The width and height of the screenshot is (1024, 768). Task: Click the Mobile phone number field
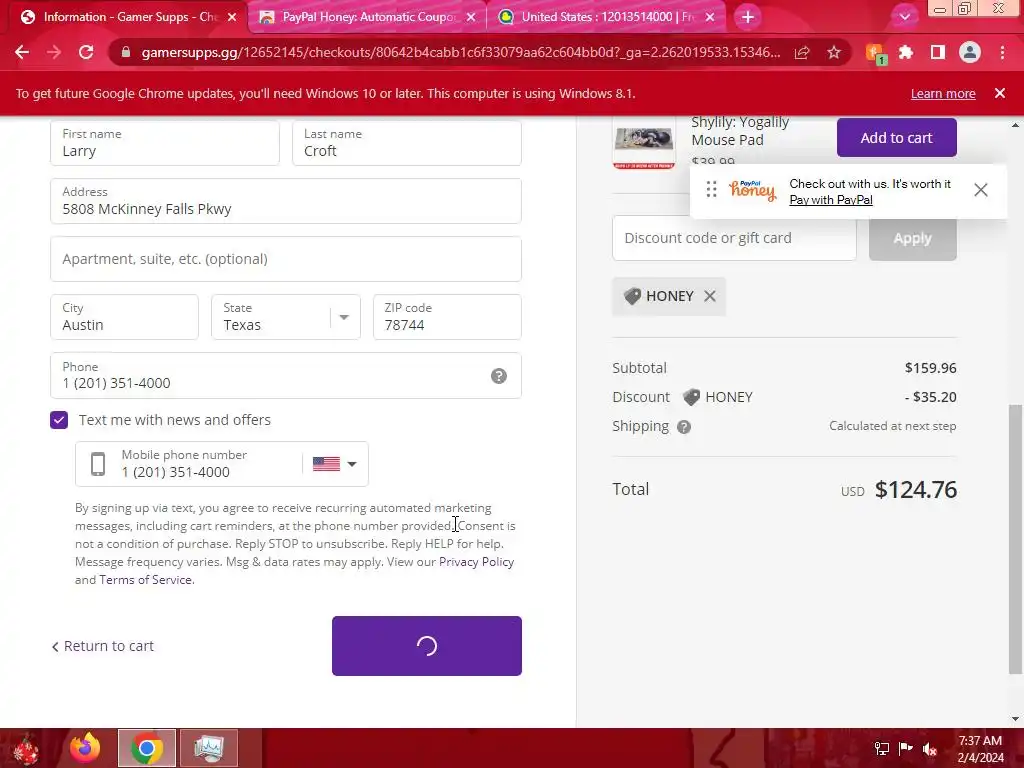pyautogui.click(x=189, y=464)
